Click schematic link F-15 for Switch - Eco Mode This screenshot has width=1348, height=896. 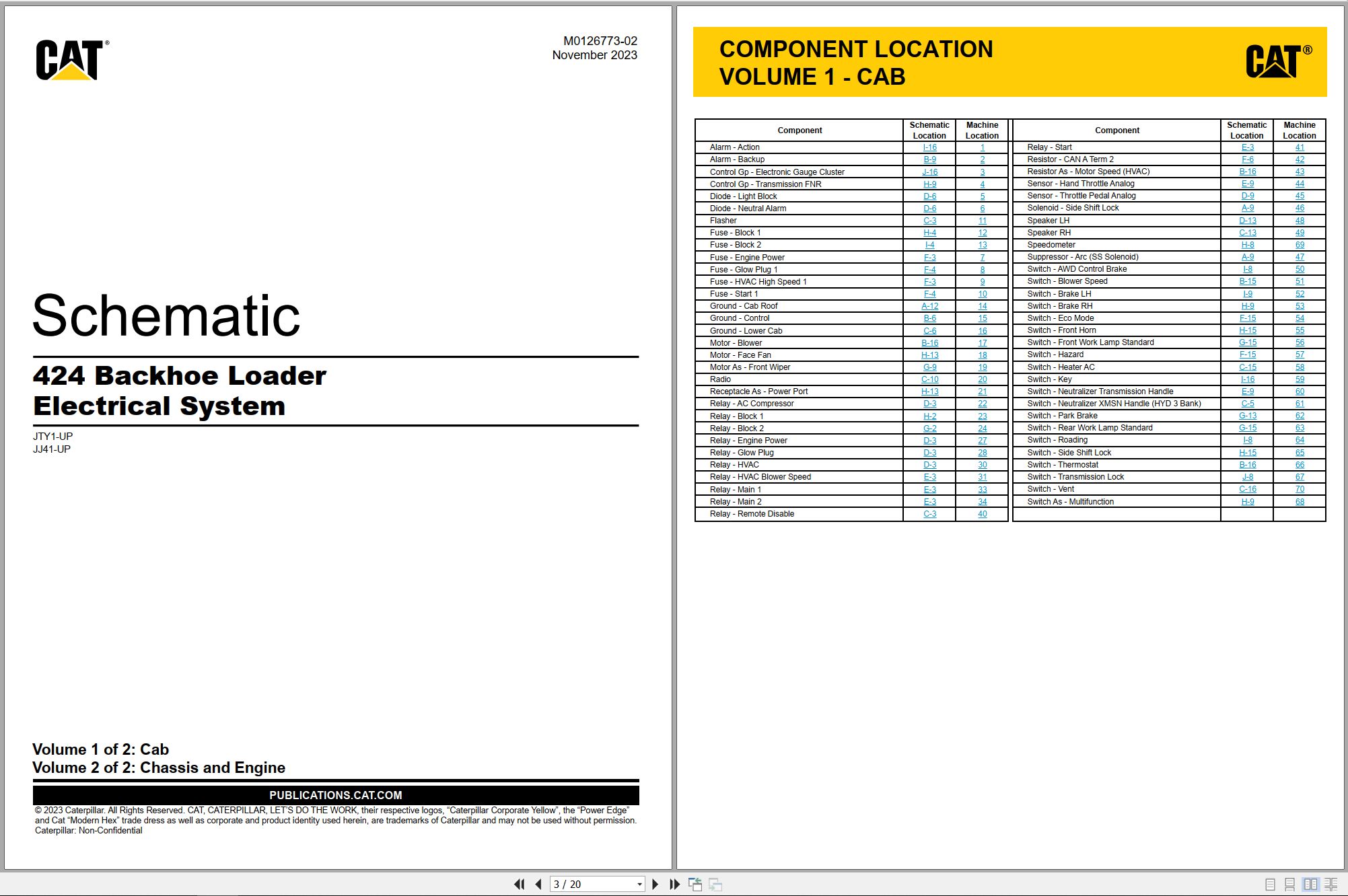(1247, 318)
